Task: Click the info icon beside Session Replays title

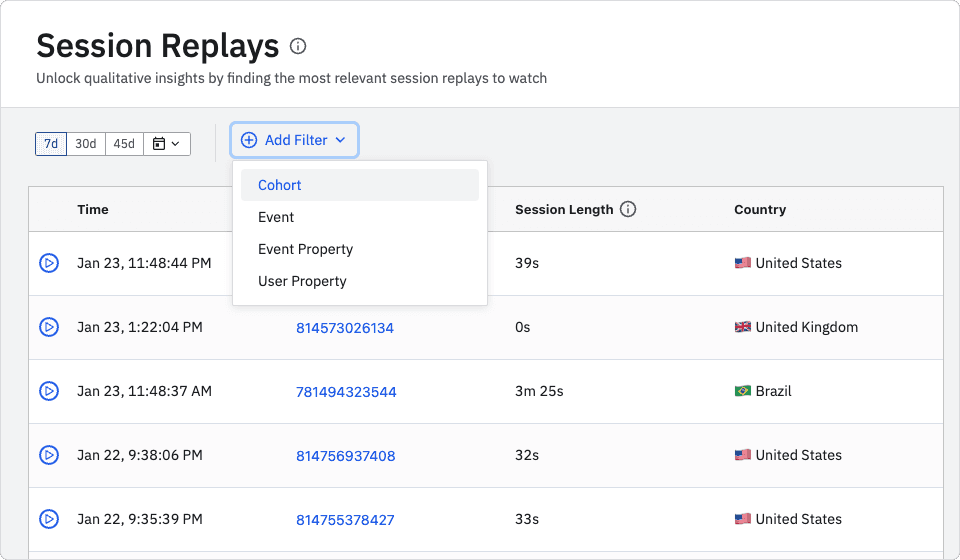Action: point(298,46)
